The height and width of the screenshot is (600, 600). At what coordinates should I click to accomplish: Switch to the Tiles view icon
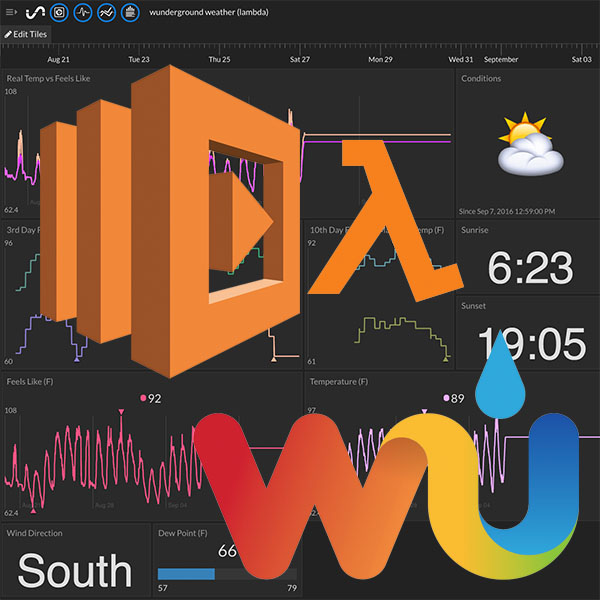(x=59, y=13)
